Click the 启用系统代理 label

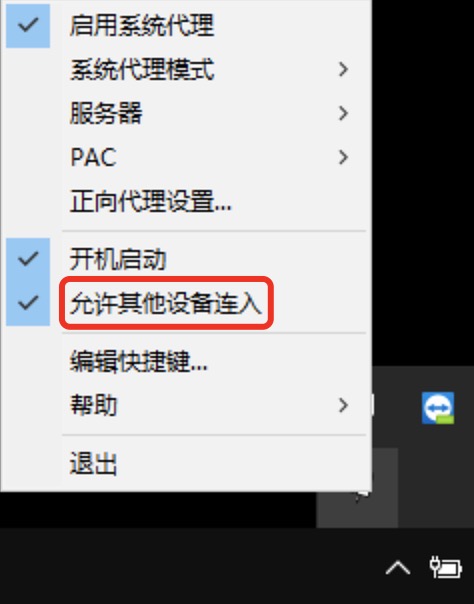click(x=142, y=26)
